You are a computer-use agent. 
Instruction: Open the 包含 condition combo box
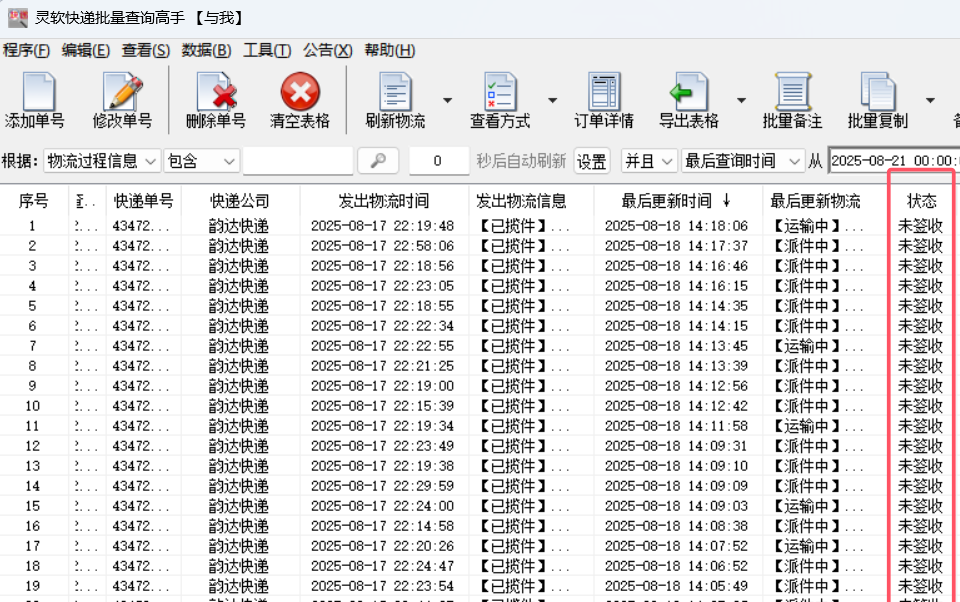pyautogui.click(x=201, y=161)
